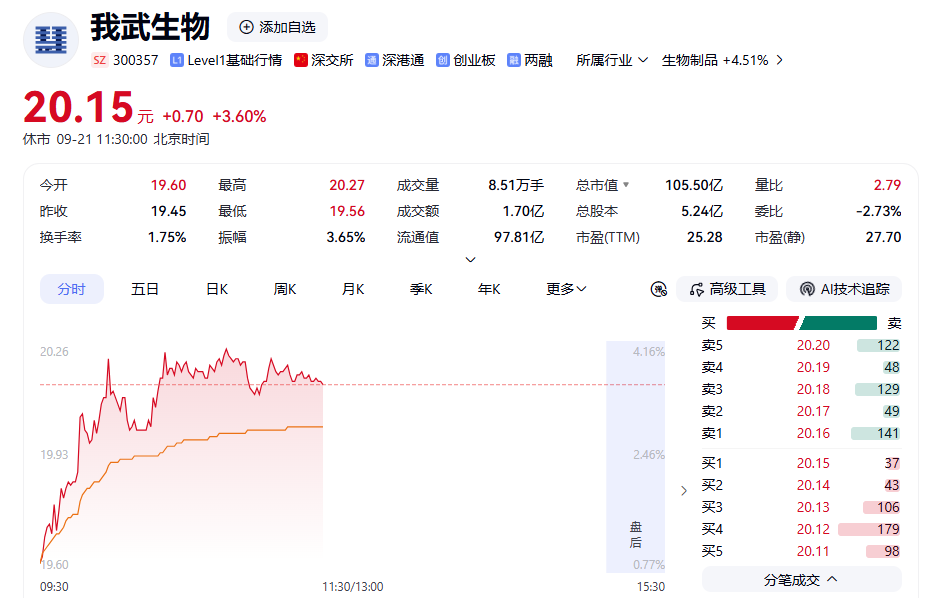Click the 我武生物 company logo icon
Viewport: 928px width, 598px height.
pos(51,40)
